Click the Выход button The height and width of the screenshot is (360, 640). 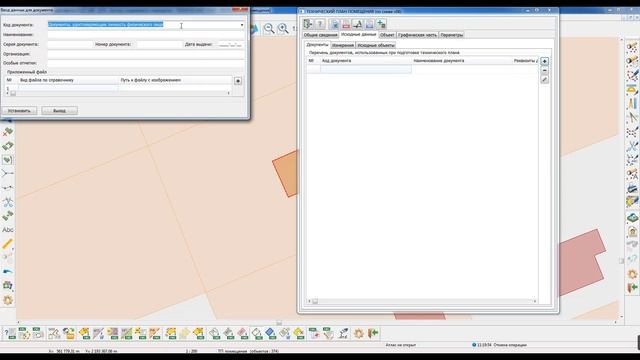(59, 111)
